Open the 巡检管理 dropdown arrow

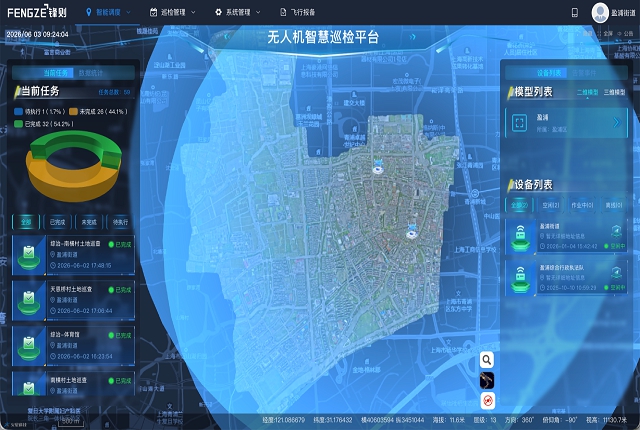(193, 13)
